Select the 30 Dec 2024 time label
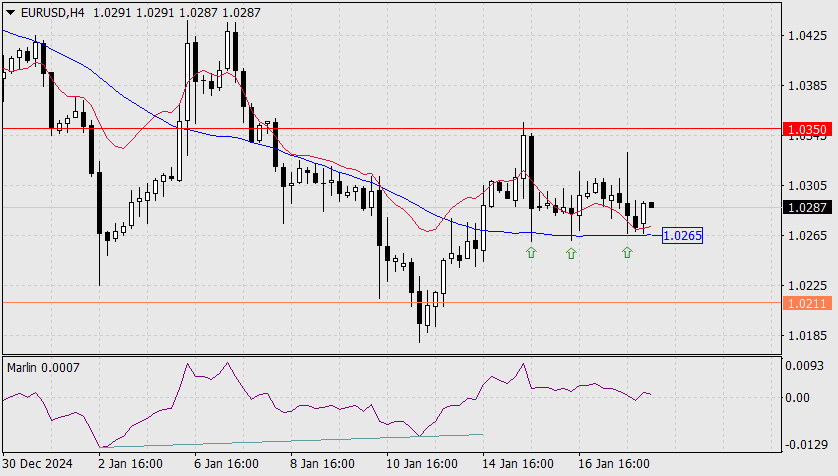The height and width of the screenshot is (476, 838). click(37, 463)
